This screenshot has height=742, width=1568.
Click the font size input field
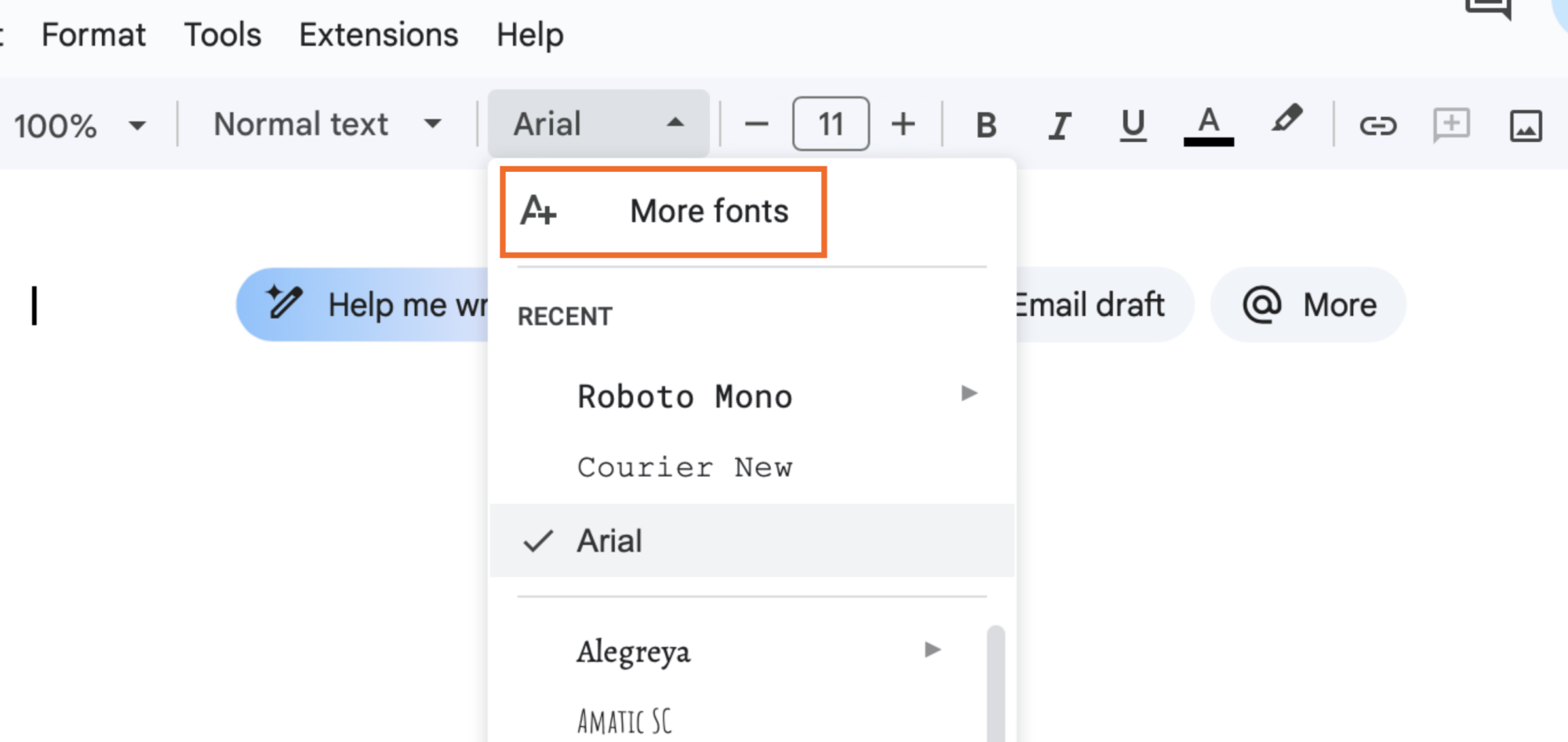(x=830, y=123)
